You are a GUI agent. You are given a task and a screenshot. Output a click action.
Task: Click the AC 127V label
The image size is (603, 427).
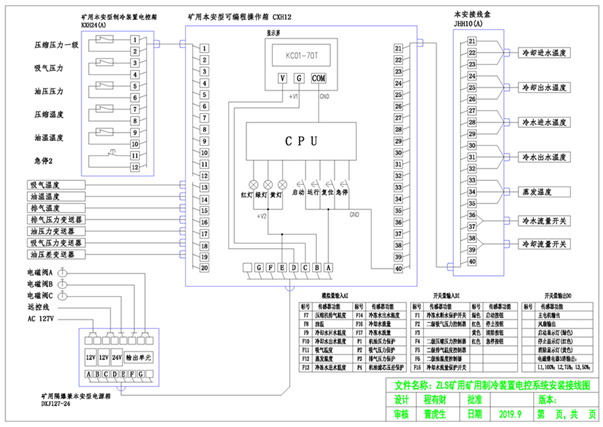click(x=40, y=319)
